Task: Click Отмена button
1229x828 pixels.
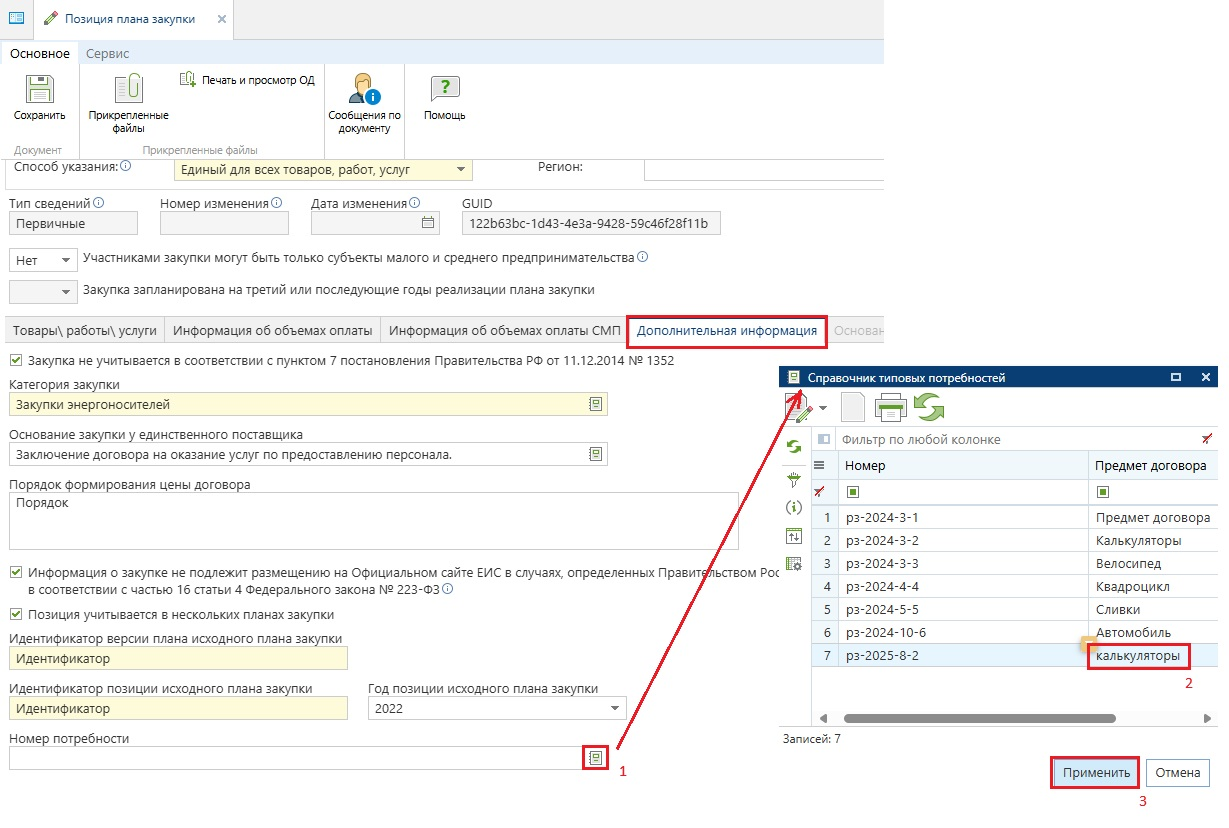Action: click(x=1178, y=772)
